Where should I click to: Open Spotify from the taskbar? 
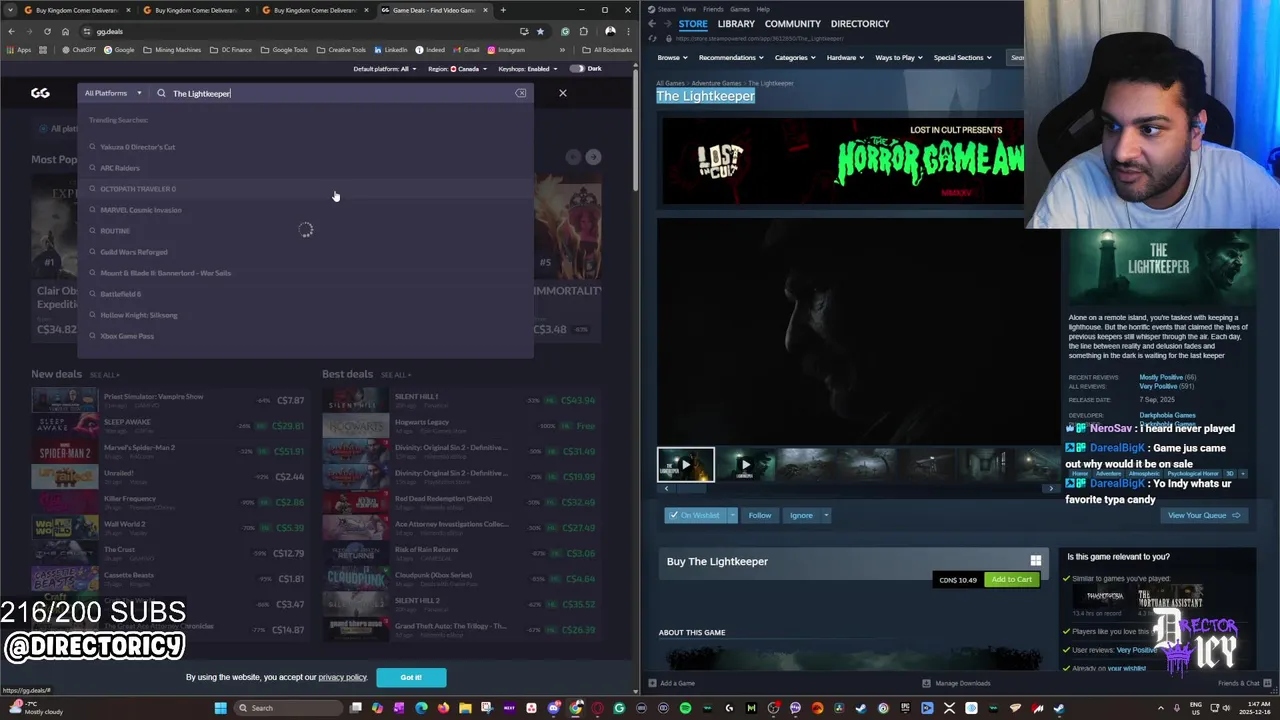coord(685,708)
